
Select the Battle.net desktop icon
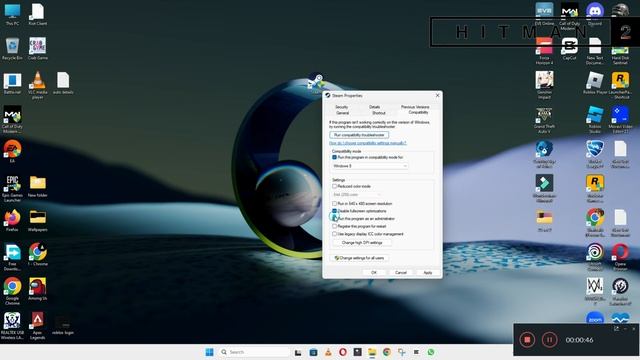coord(12,84)
